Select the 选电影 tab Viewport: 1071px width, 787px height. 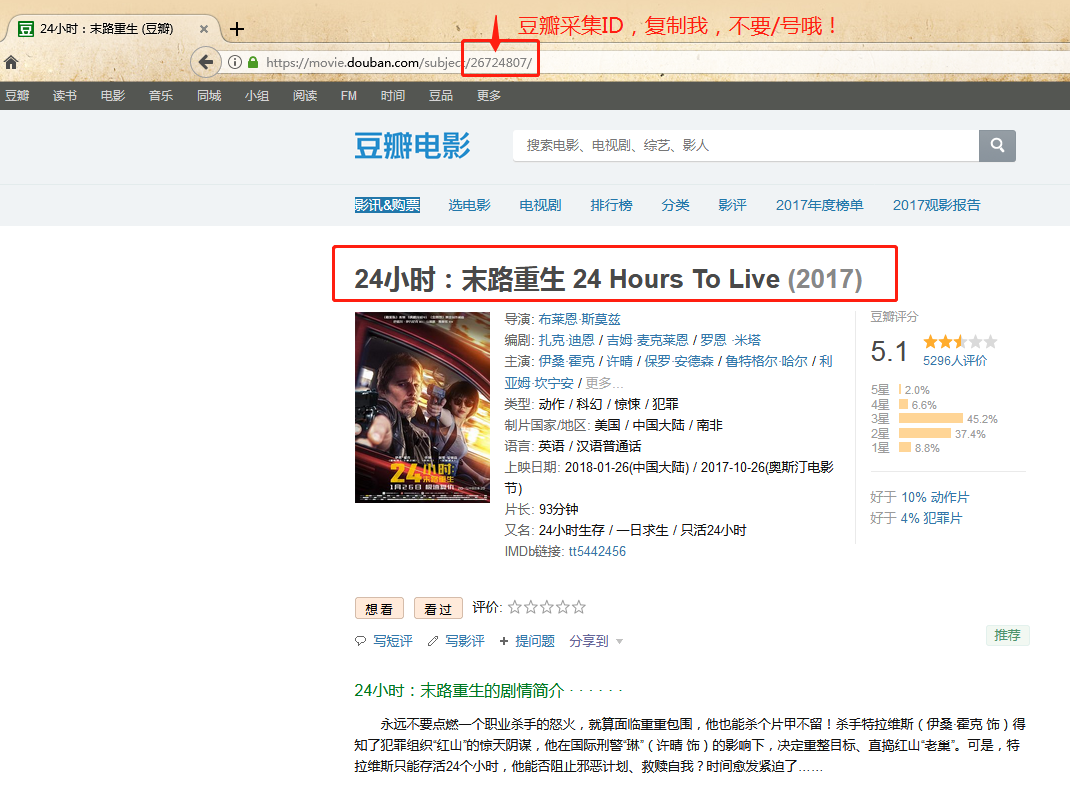point(469,205)
